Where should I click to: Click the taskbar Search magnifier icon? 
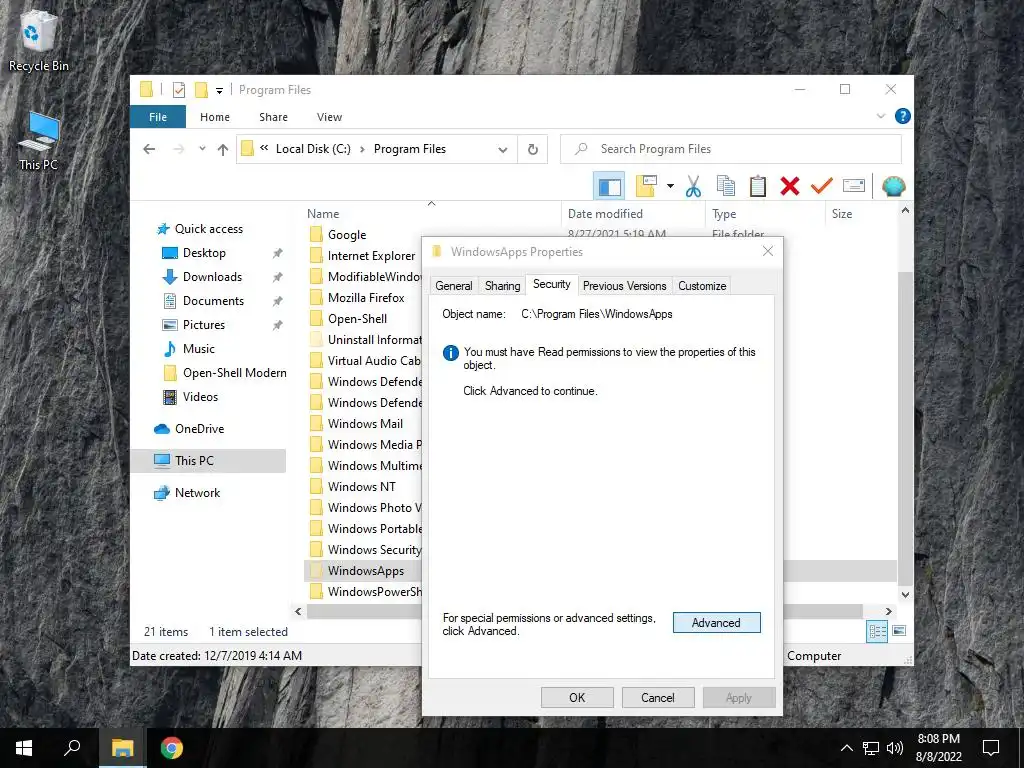pos(72,748)
